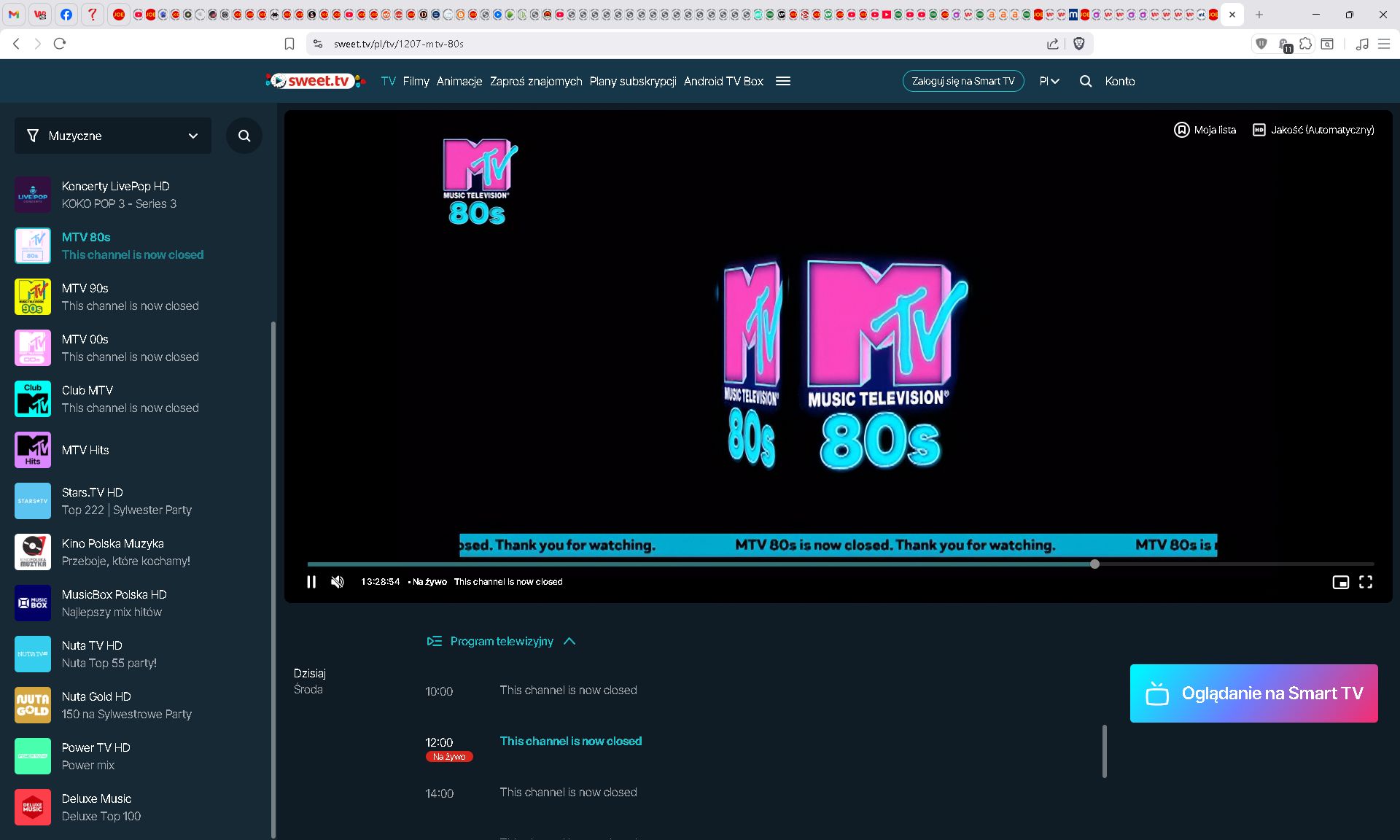Open the Pl language dropdown
The height and width of the screenshot is (840, 1400).
1049,81
